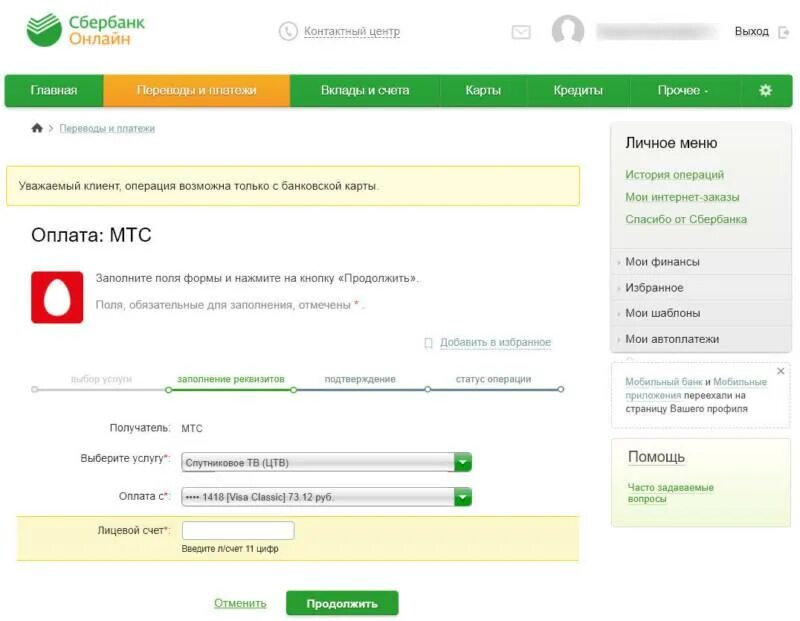Click the exit door icon
Viewport: 800px width, 621px height.
[x=784, y=32]
